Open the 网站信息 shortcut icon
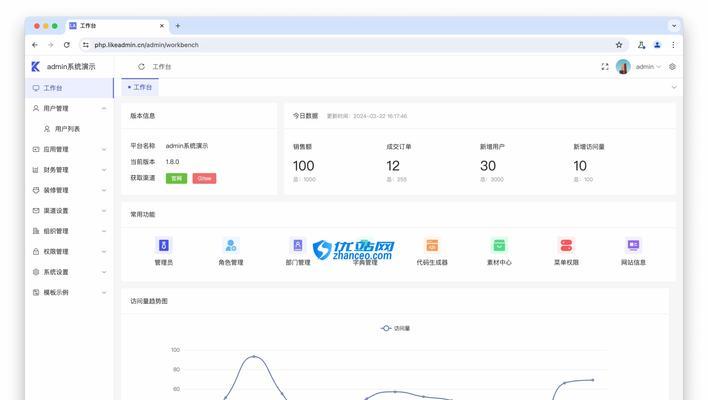708x400 pixels. 633,245
